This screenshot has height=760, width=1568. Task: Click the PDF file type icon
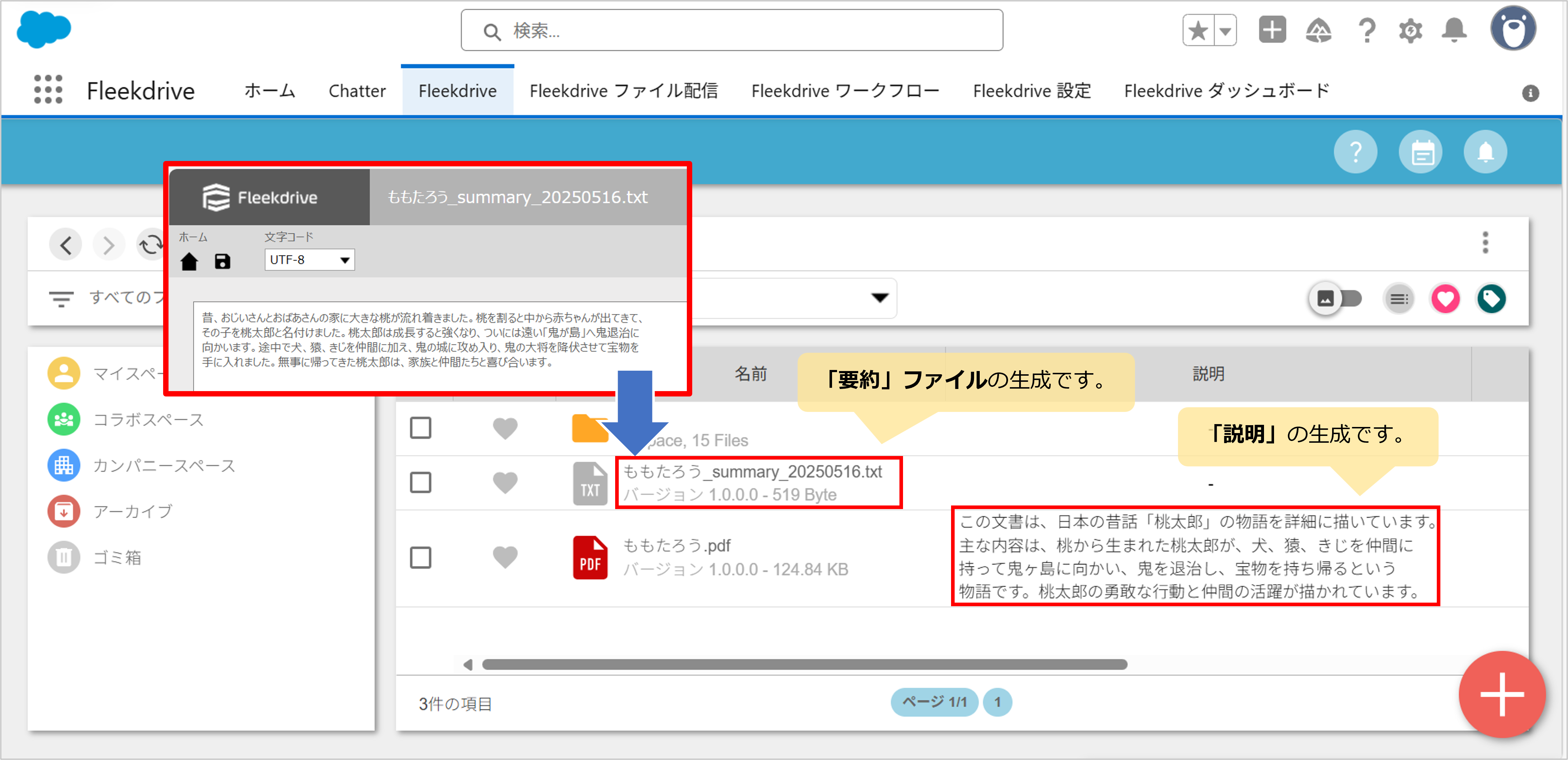[x=590, y=557]
